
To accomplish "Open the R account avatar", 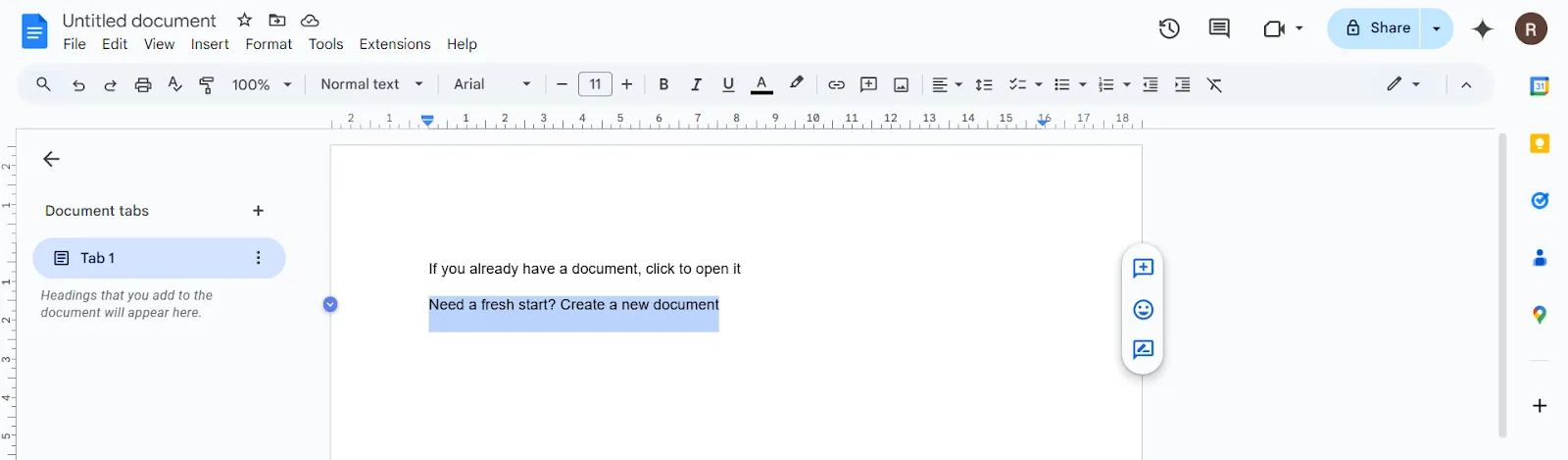I will (1531, 28).
